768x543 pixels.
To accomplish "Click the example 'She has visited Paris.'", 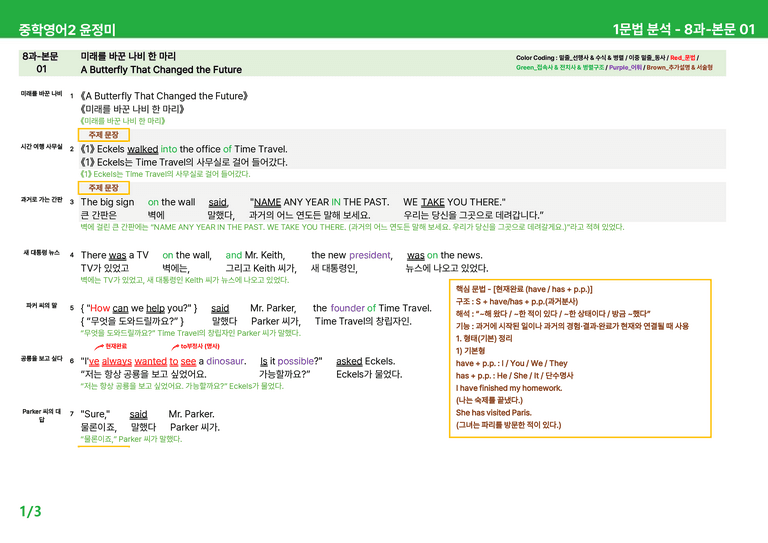I will click(494, 412).
